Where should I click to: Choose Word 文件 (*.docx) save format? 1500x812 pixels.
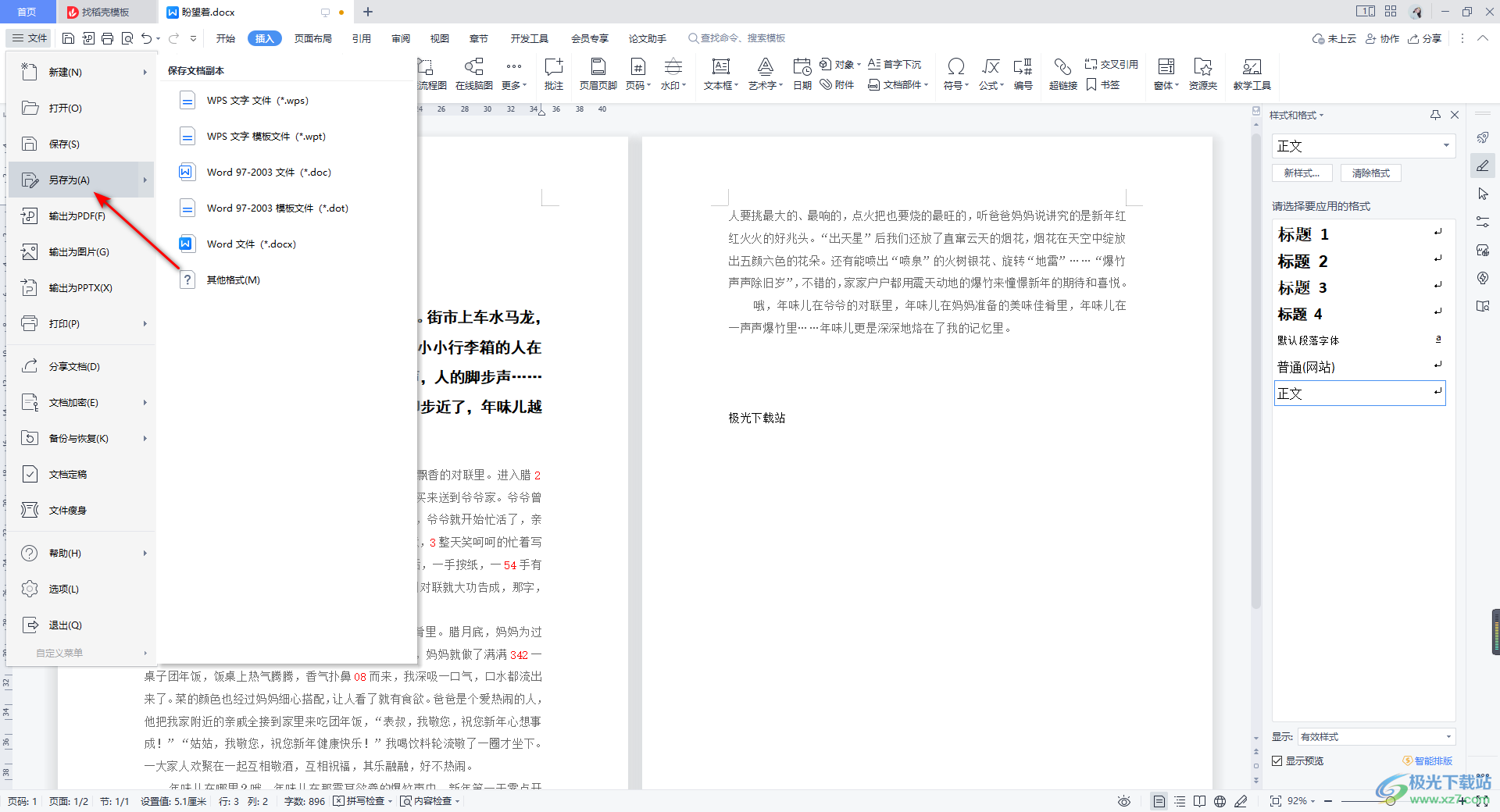[x=251, y=244]
